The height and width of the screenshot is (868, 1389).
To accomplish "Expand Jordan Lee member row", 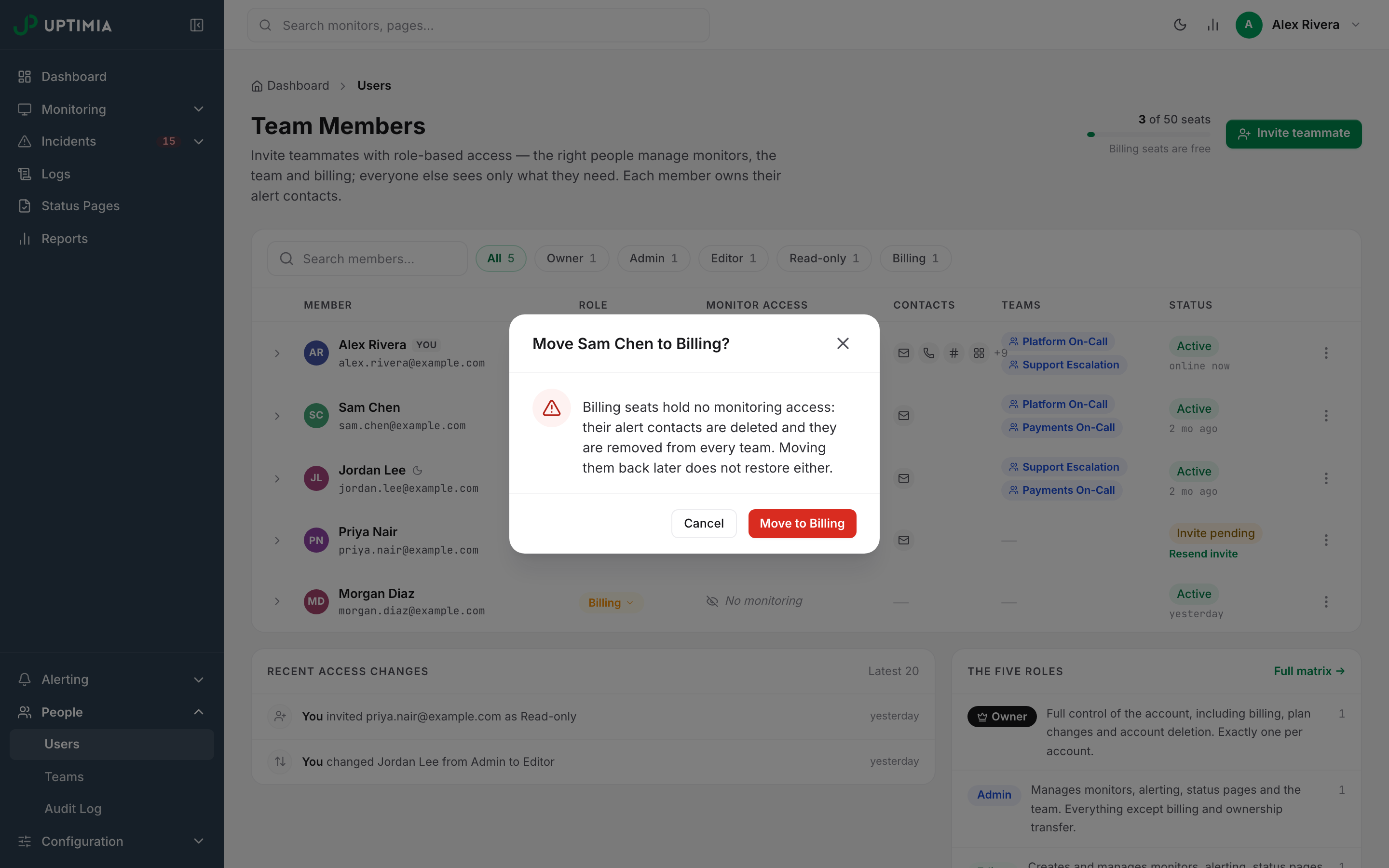I will [x=277, y=478].
